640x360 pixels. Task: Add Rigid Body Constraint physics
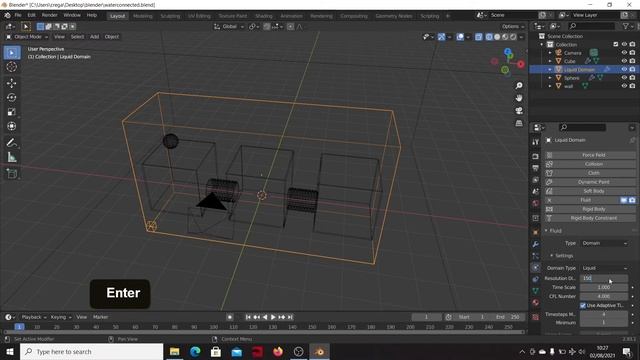pos(590,218)
